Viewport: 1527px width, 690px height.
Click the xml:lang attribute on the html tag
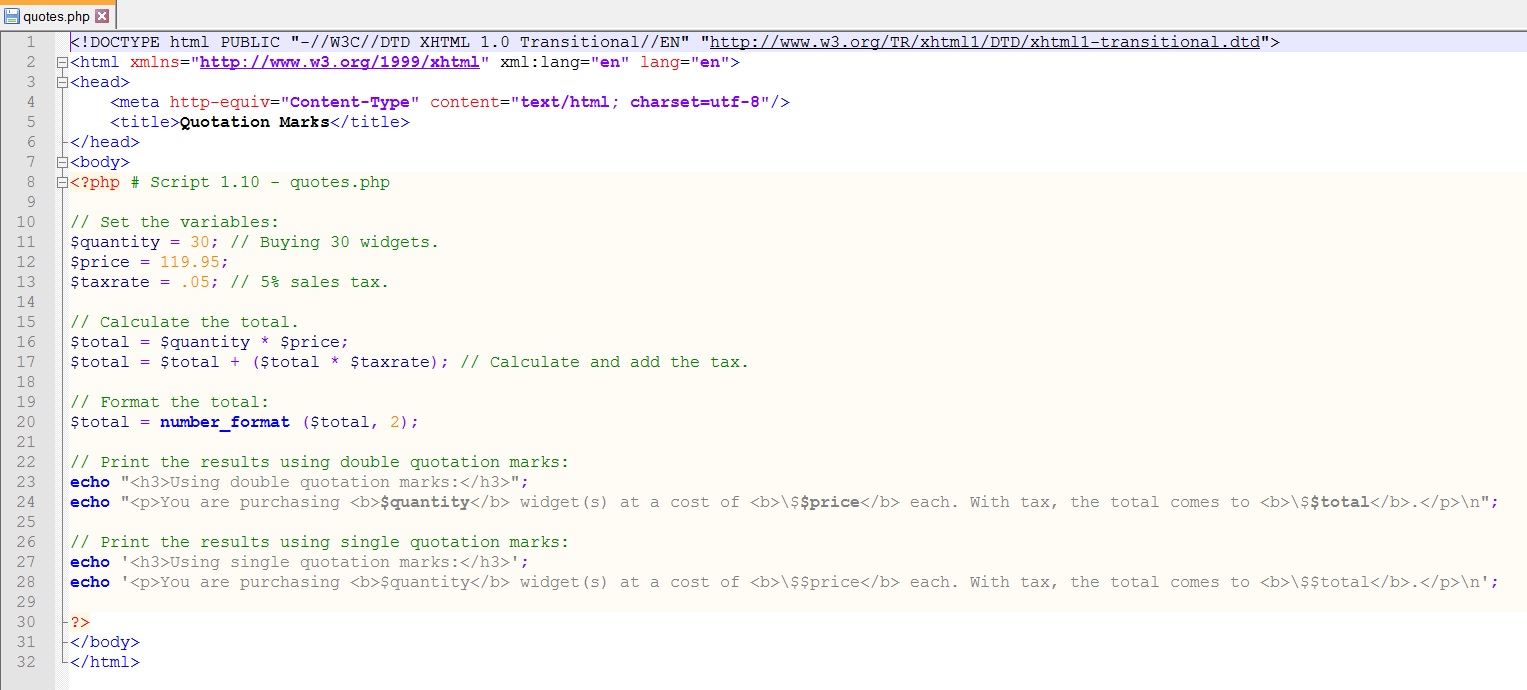(540, 62)
